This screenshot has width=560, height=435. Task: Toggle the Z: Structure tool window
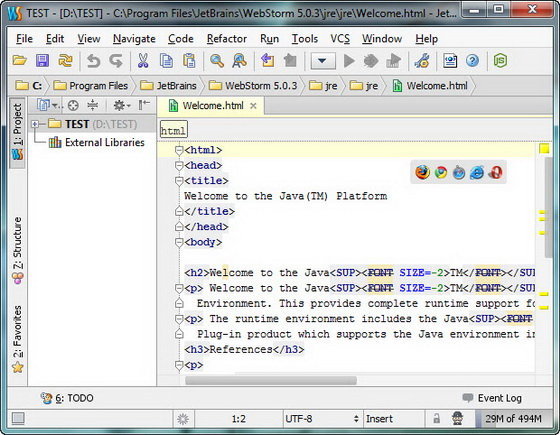(x=18, y=250)
